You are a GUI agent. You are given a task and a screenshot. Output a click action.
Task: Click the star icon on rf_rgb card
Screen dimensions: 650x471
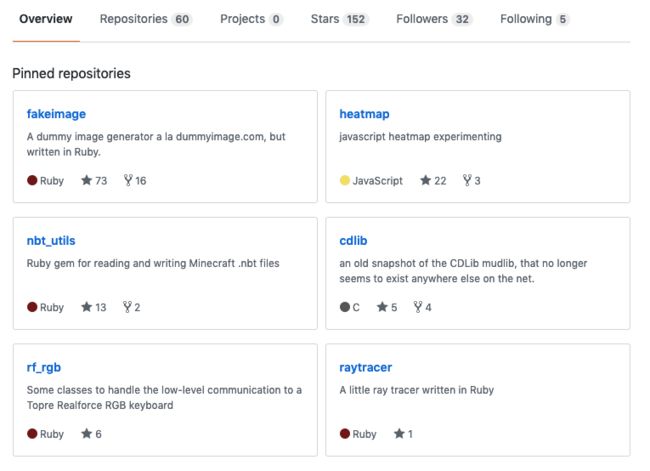pos(86,434)
